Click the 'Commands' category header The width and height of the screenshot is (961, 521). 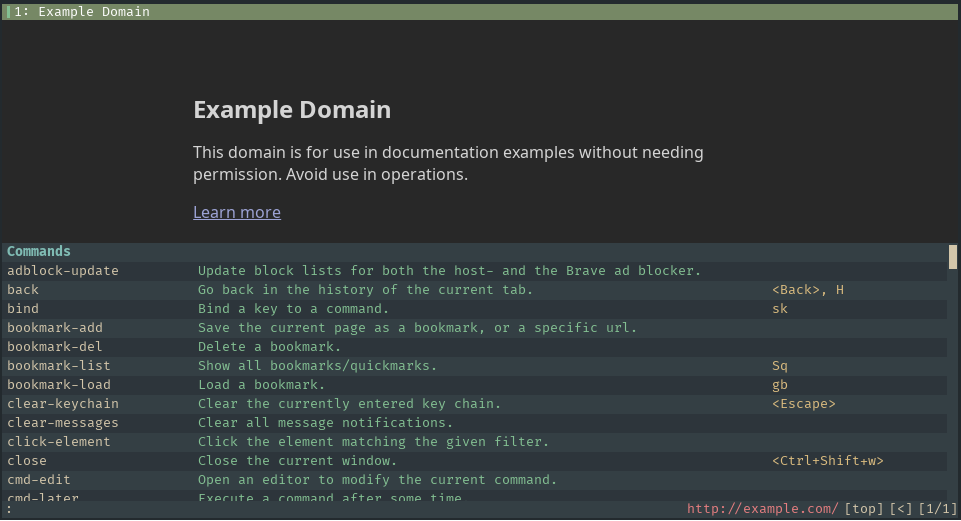tap(39, 252)
